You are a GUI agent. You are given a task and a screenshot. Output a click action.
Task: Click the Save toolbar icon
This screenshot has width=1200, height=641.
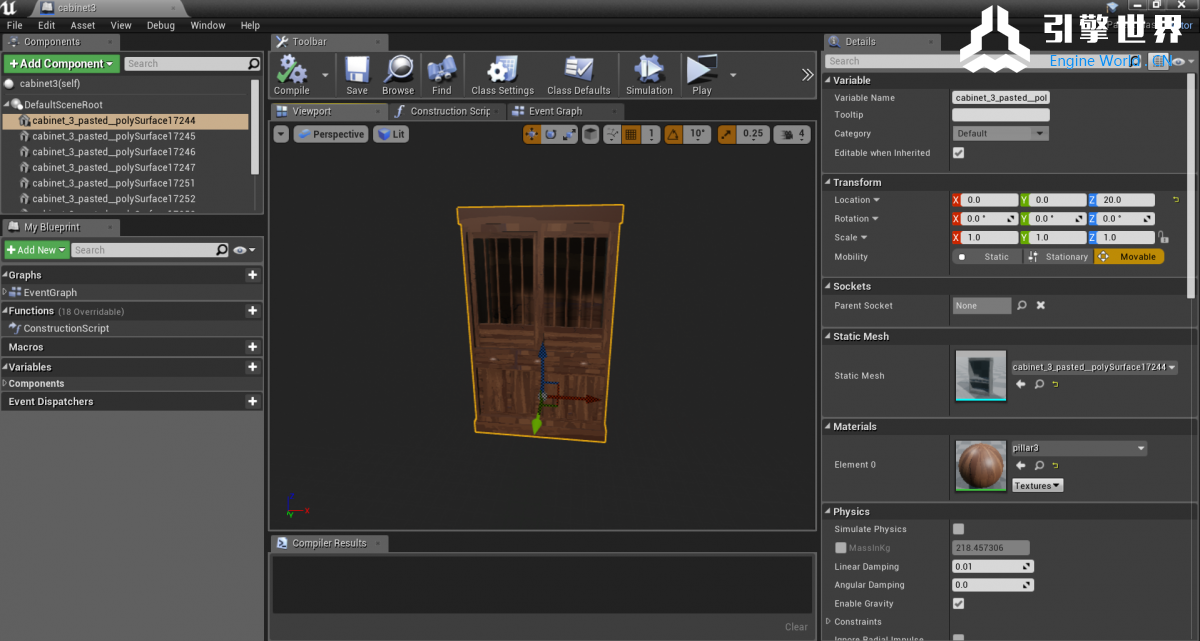click(357, 75)
